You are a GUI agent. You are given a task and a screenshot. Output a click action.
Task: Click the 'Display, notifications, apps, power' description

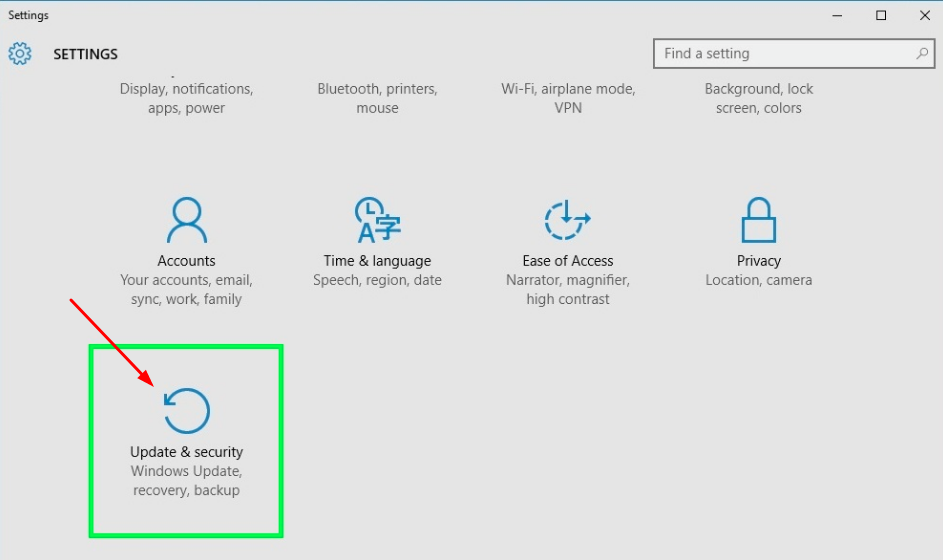coord(186,98)
